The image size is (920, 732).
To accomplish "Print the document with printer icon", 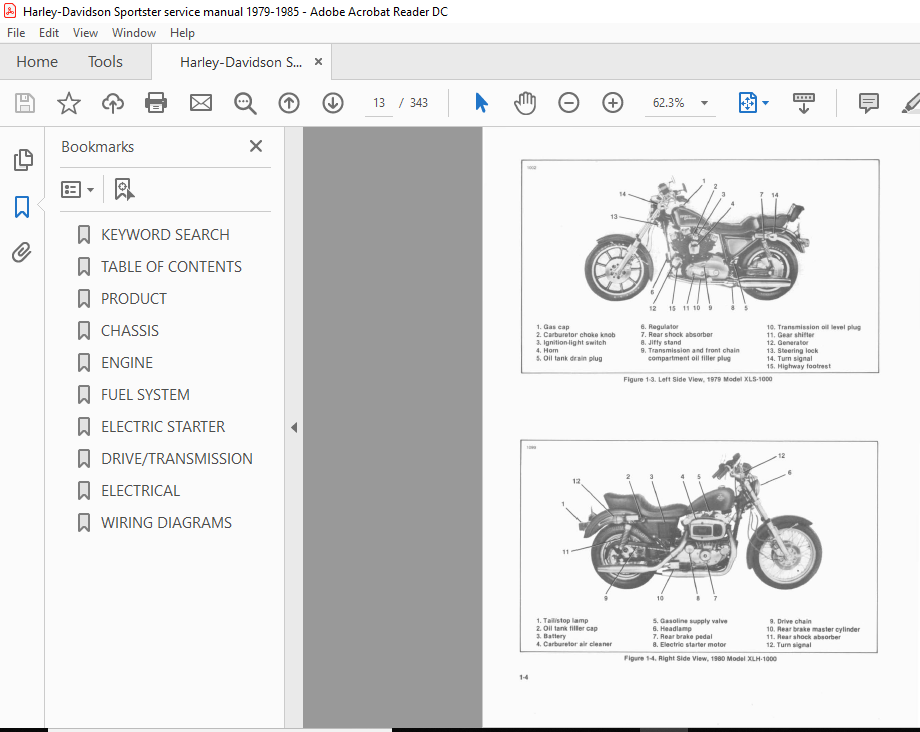I will [156, 103].
